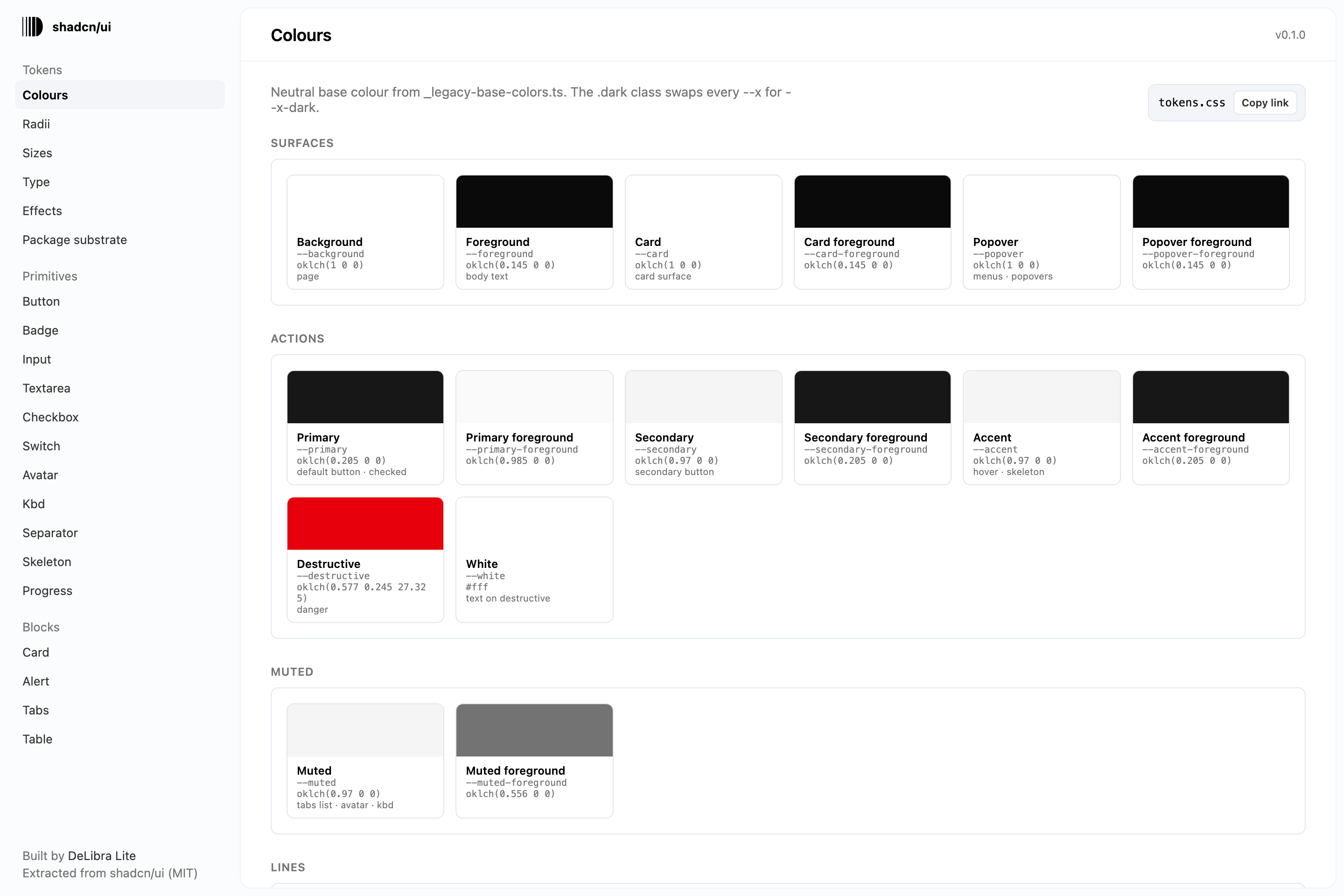Image resolution: width=1344 pixels, height=896 pixels.
Task: Click the tokens.css file label
Action: [1191, 103]
